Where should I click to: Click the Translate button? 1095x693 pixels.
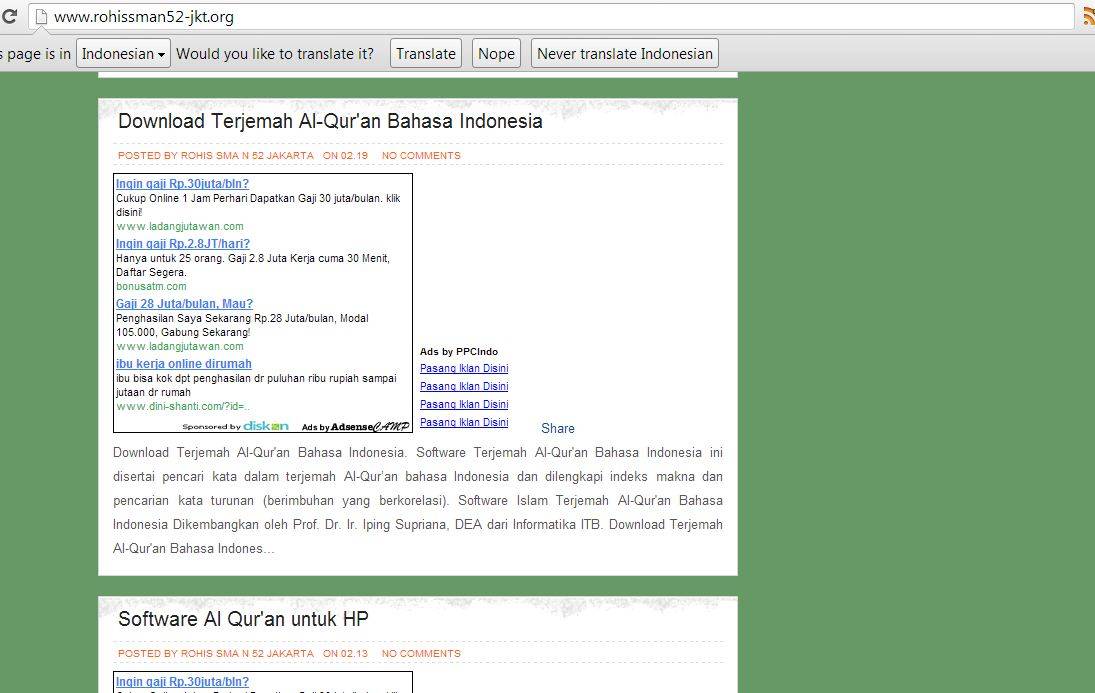pyautogui.click(x=426, y=54)
